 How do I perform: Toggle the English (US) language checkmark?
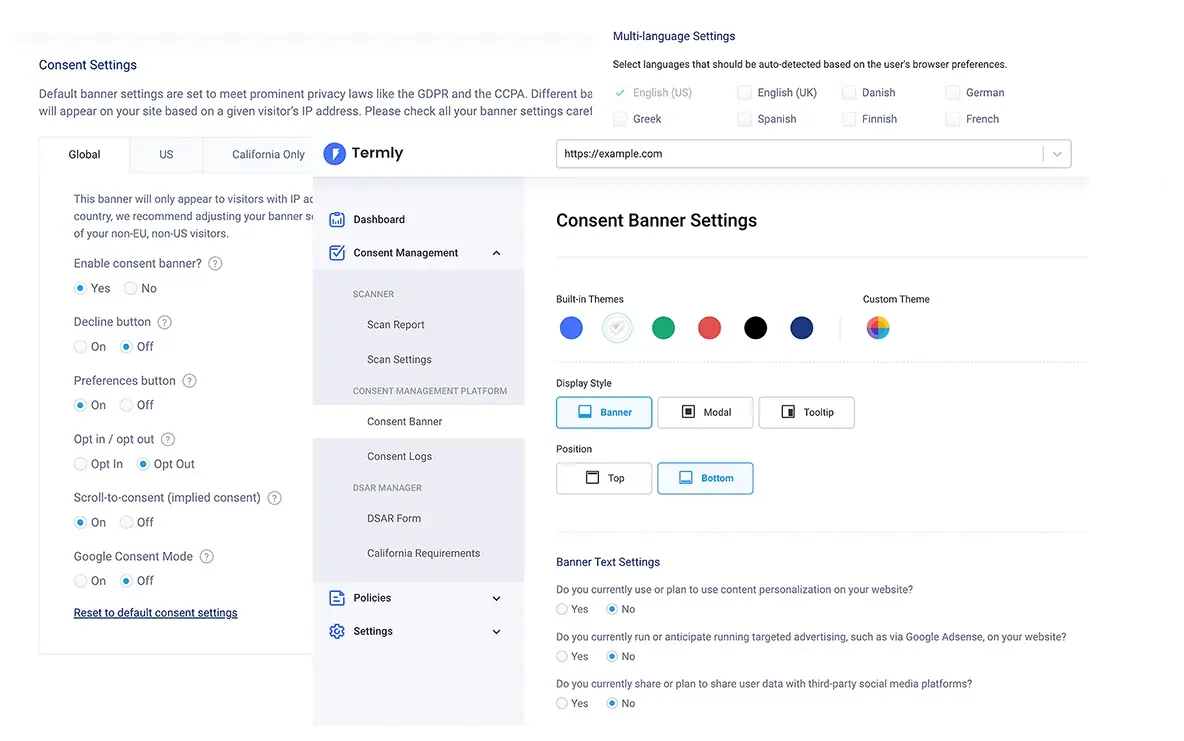pyautogui.click(x=620, y=93)
